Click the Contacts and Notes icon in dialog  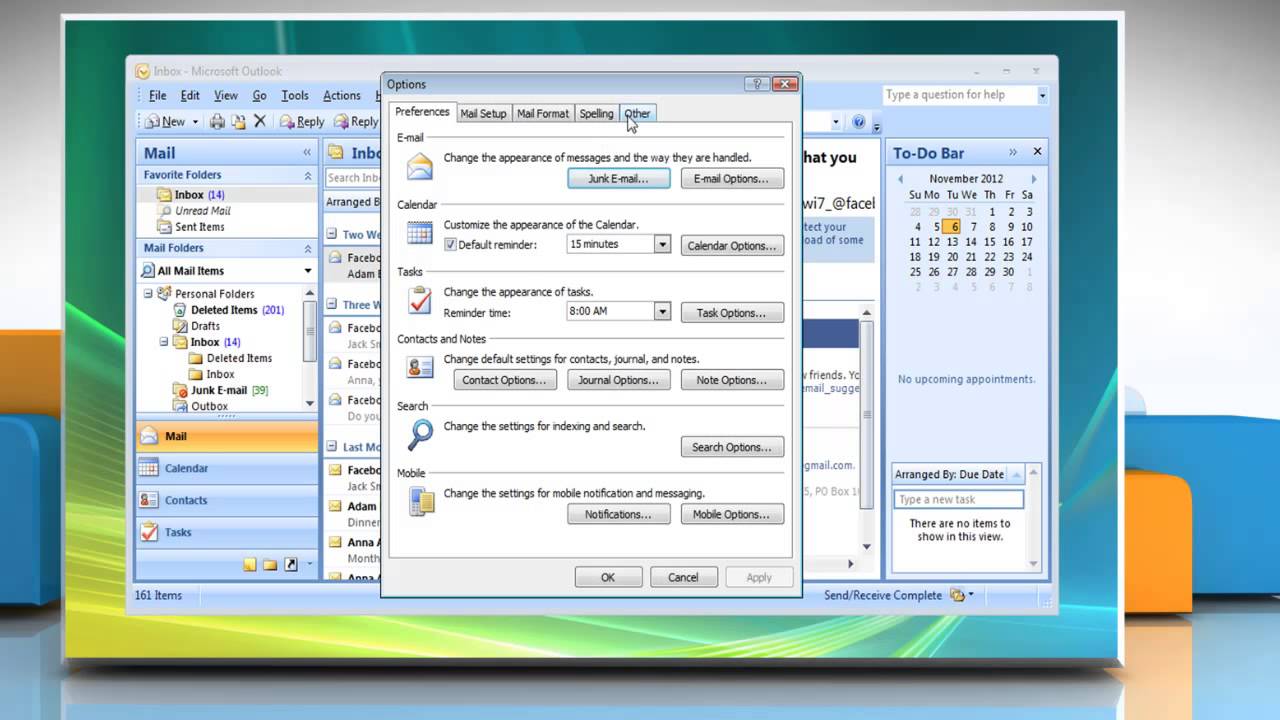click(x=420, y=367)
